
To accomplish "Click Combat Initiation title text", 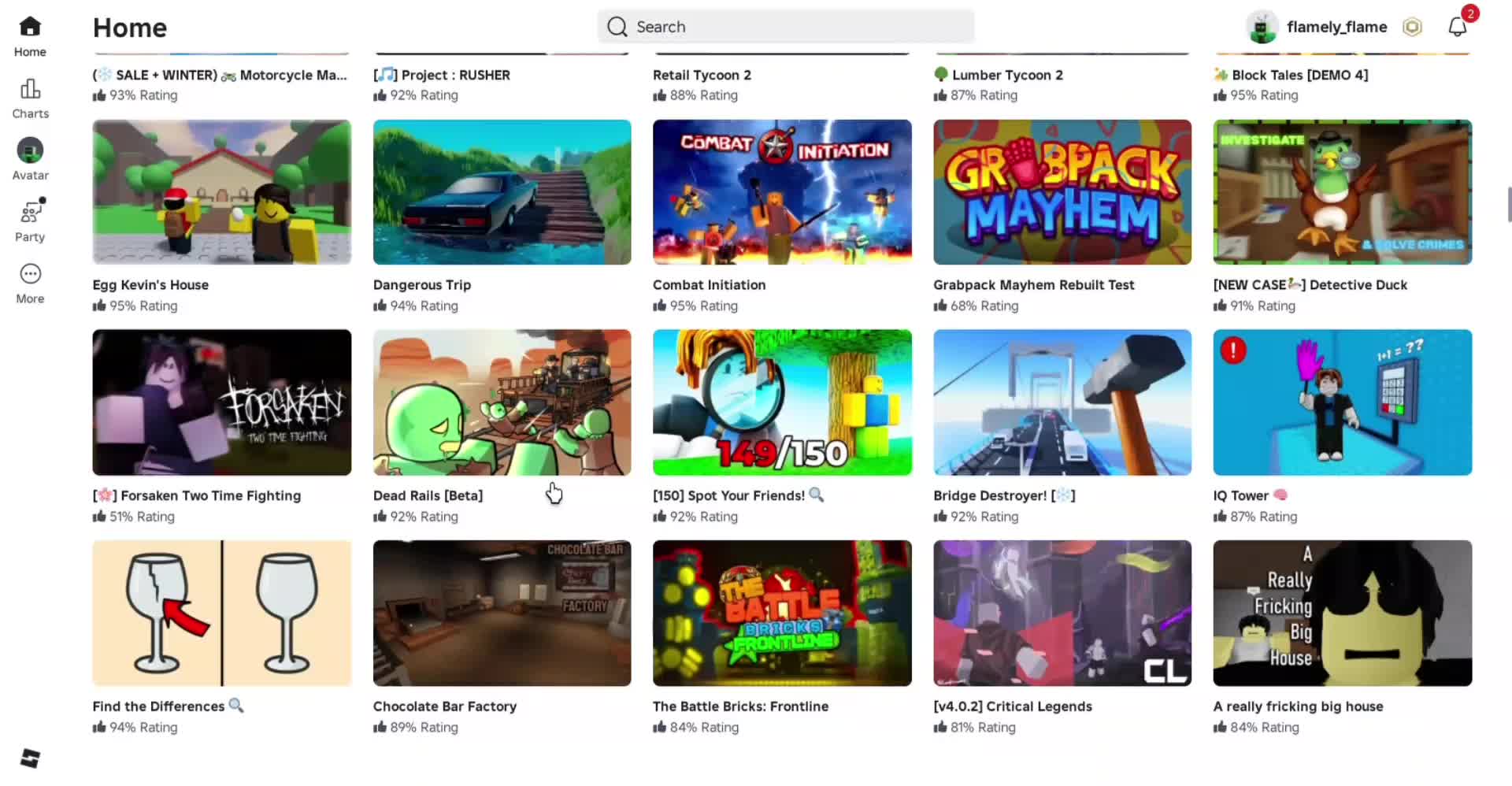I will [709, 285].
